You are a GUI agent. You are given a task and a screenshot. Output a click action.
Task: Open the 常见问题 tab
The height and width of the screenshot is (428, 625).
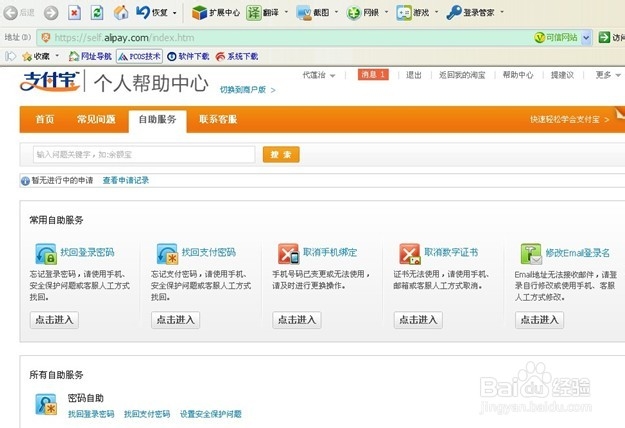pos(96,119)
